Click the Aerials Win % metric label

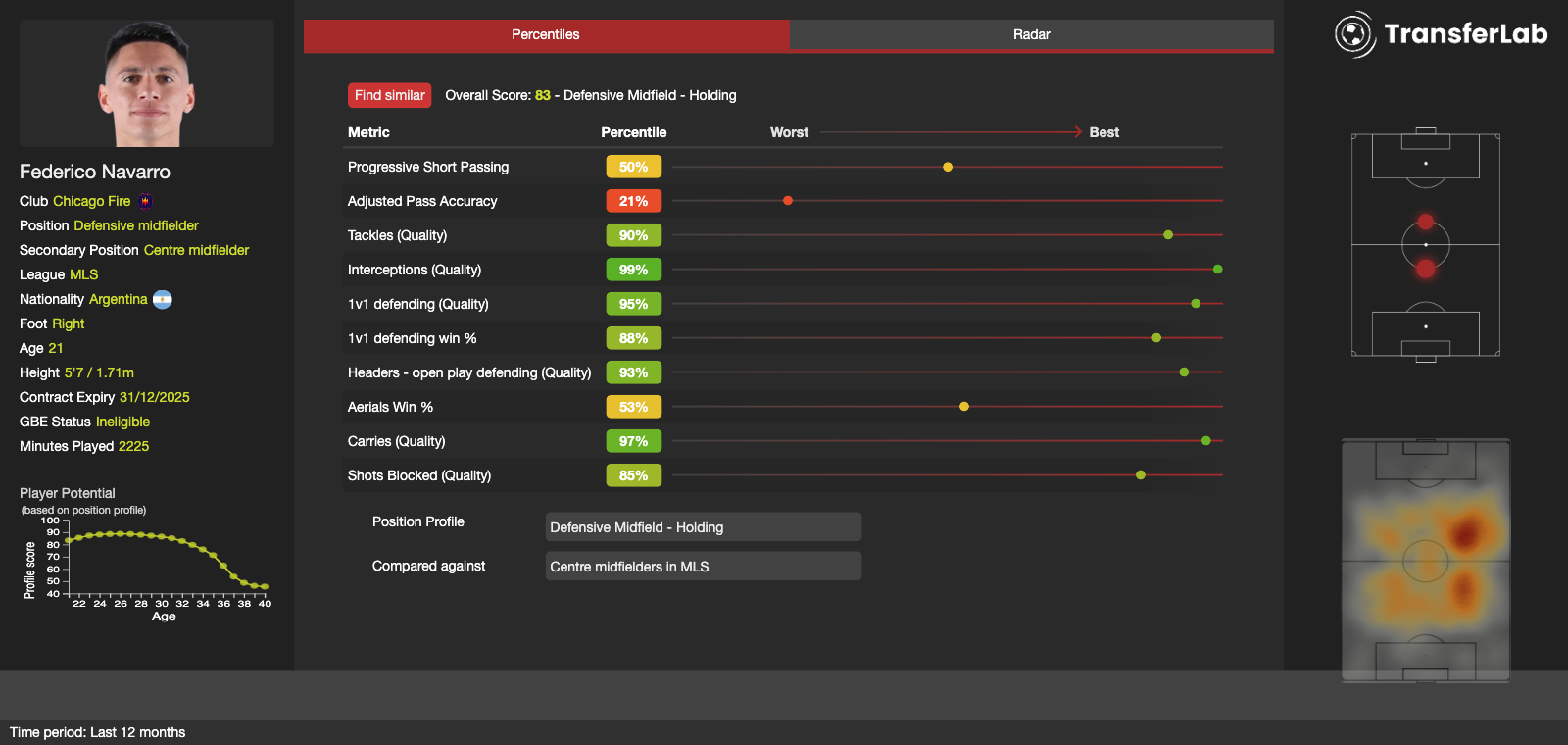pyautogui.click(x=390, y=407)
